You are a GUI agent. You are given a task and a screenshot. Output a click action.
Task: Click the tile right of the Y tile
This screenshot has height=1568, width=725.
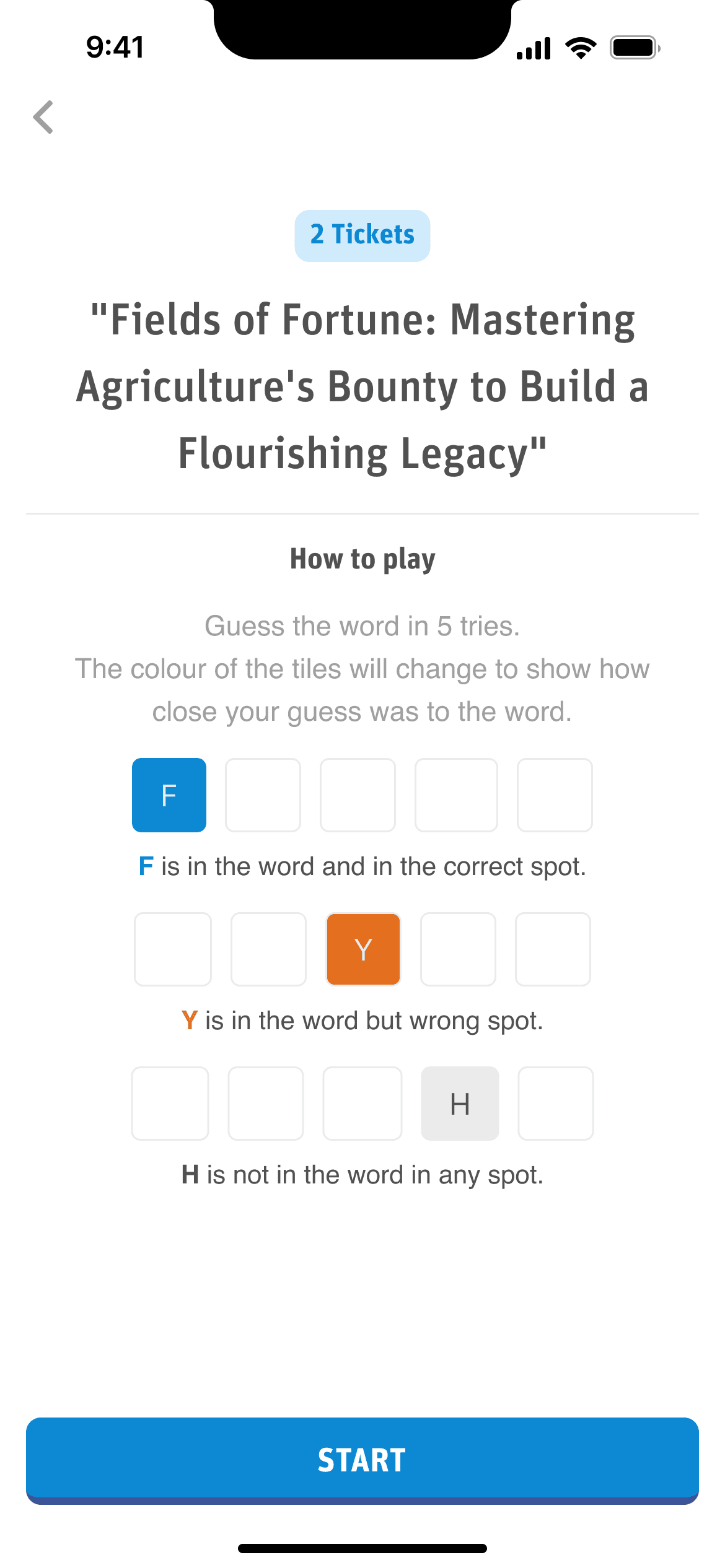(458, 949)
